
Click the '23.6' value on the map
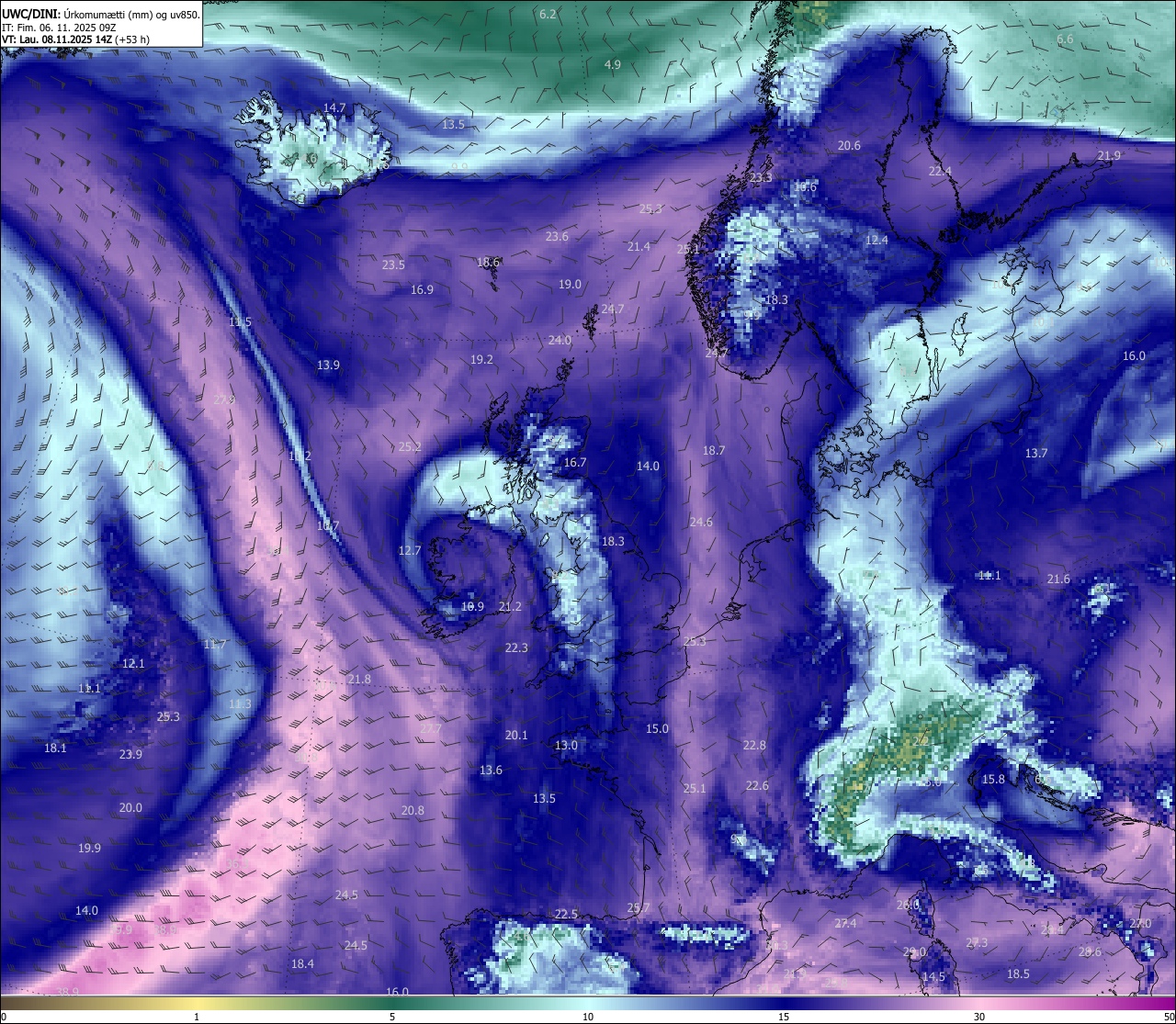click(x=557, y=236)
